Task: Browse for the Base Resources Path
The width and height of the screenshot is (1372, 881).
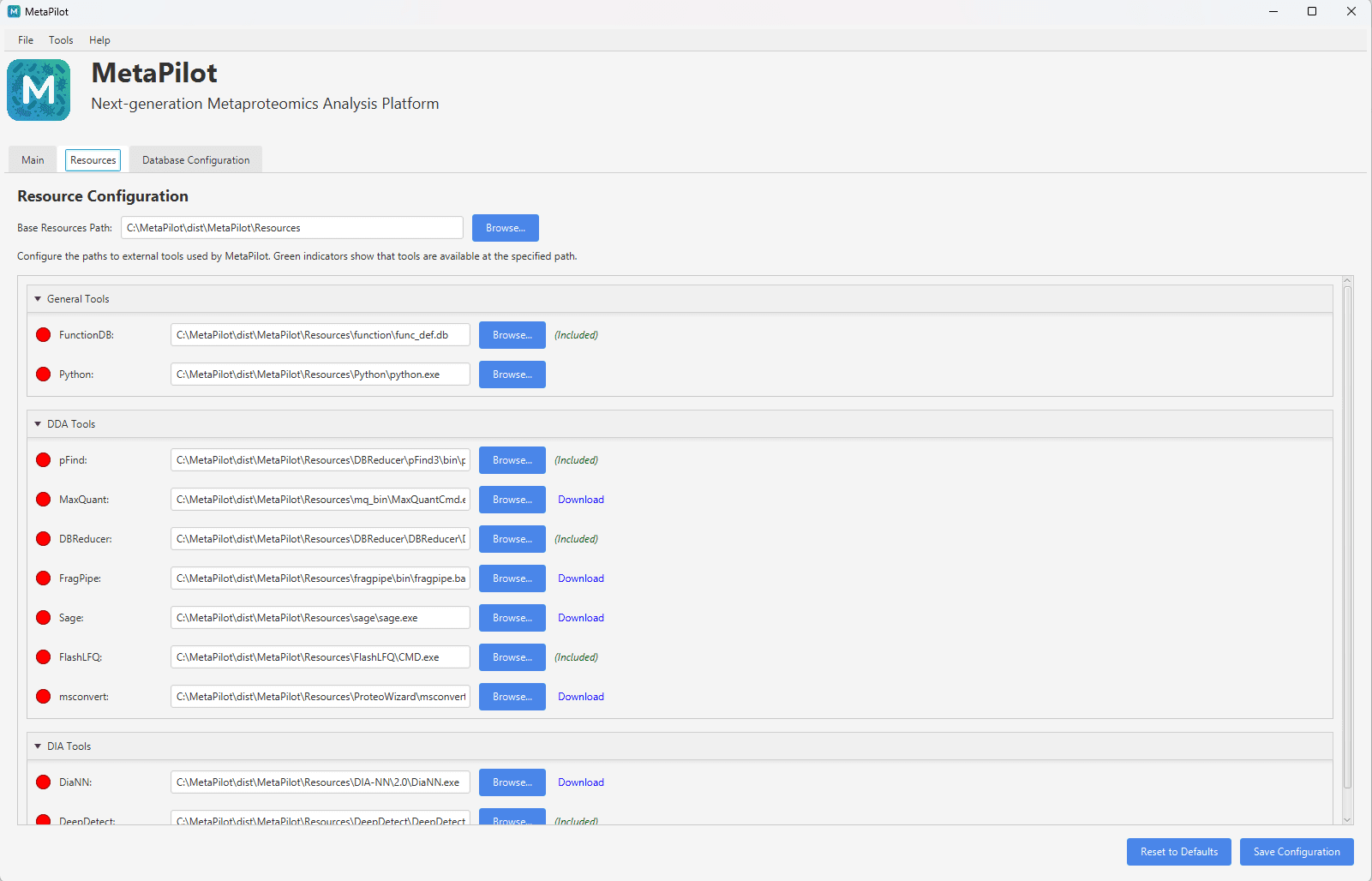Action: pyautogui.click(x=505, y=227)
